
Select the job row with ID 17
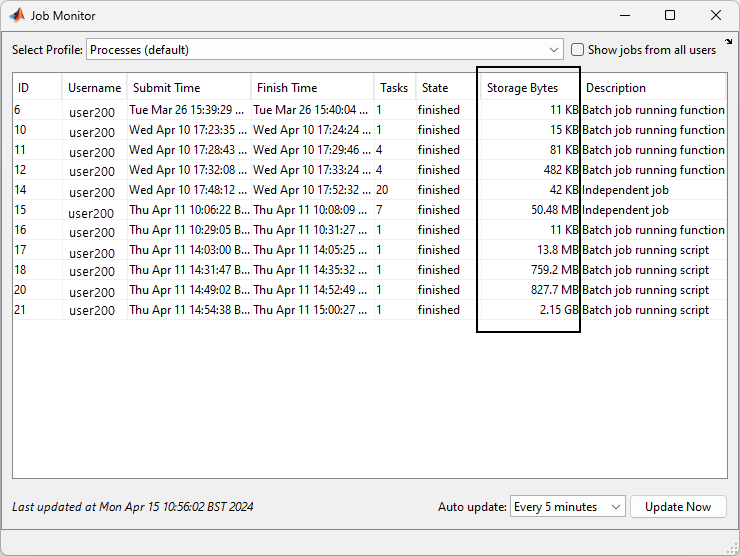370,250
